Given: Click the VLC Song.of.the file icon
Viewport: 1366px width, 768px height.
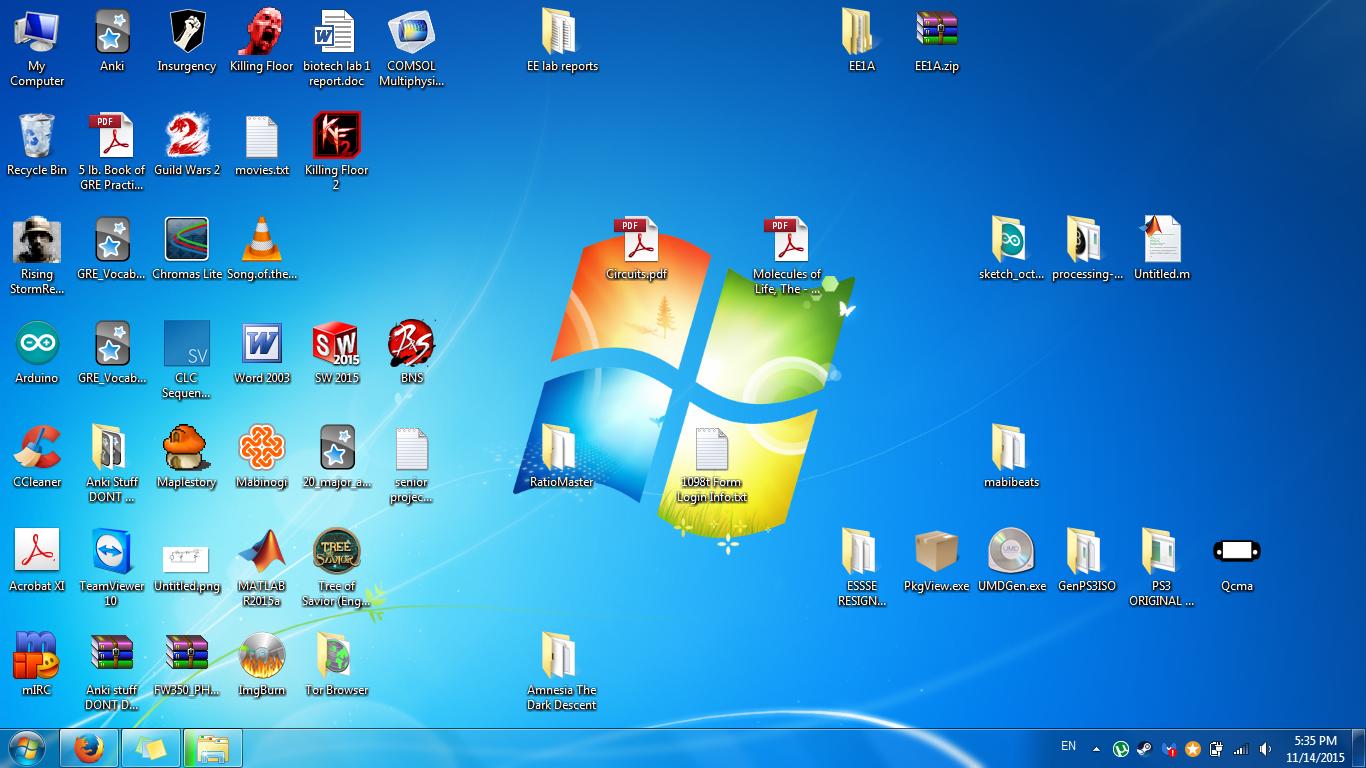Looking at the screenshot, I should click(261, 240).
